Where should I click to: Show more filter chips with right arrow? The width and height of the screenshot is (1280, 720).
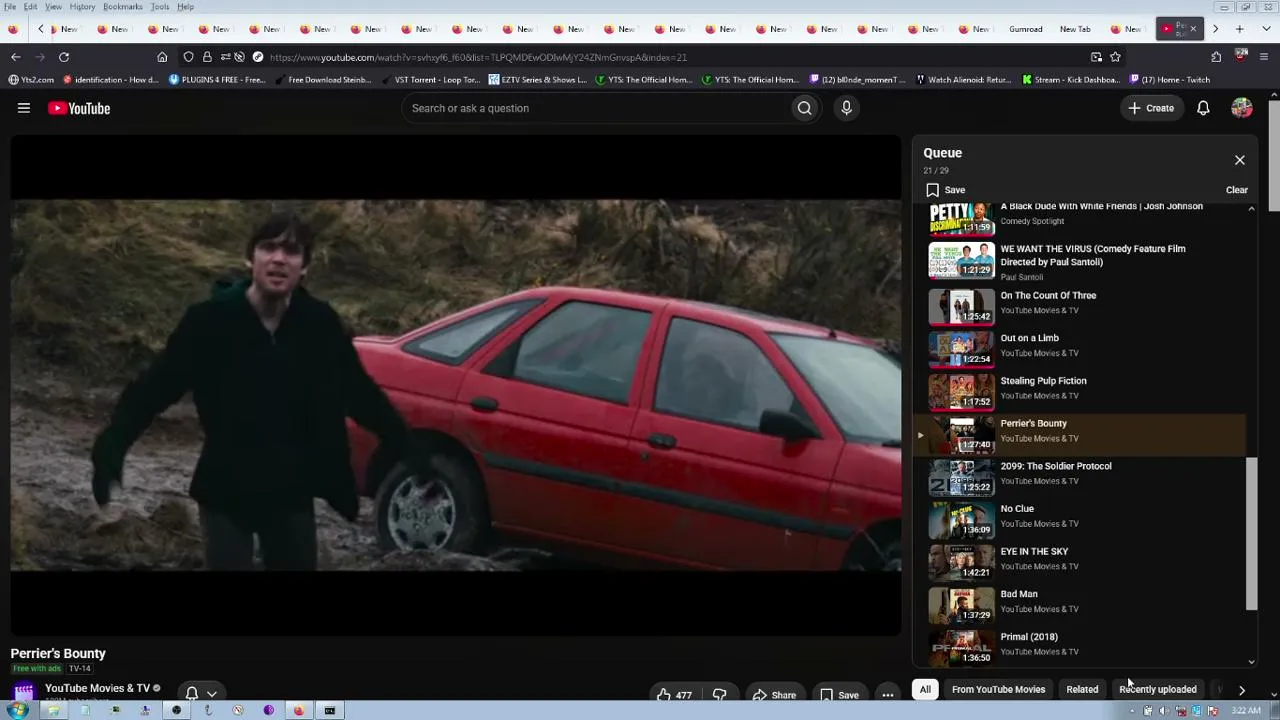tap(1242, 689)
